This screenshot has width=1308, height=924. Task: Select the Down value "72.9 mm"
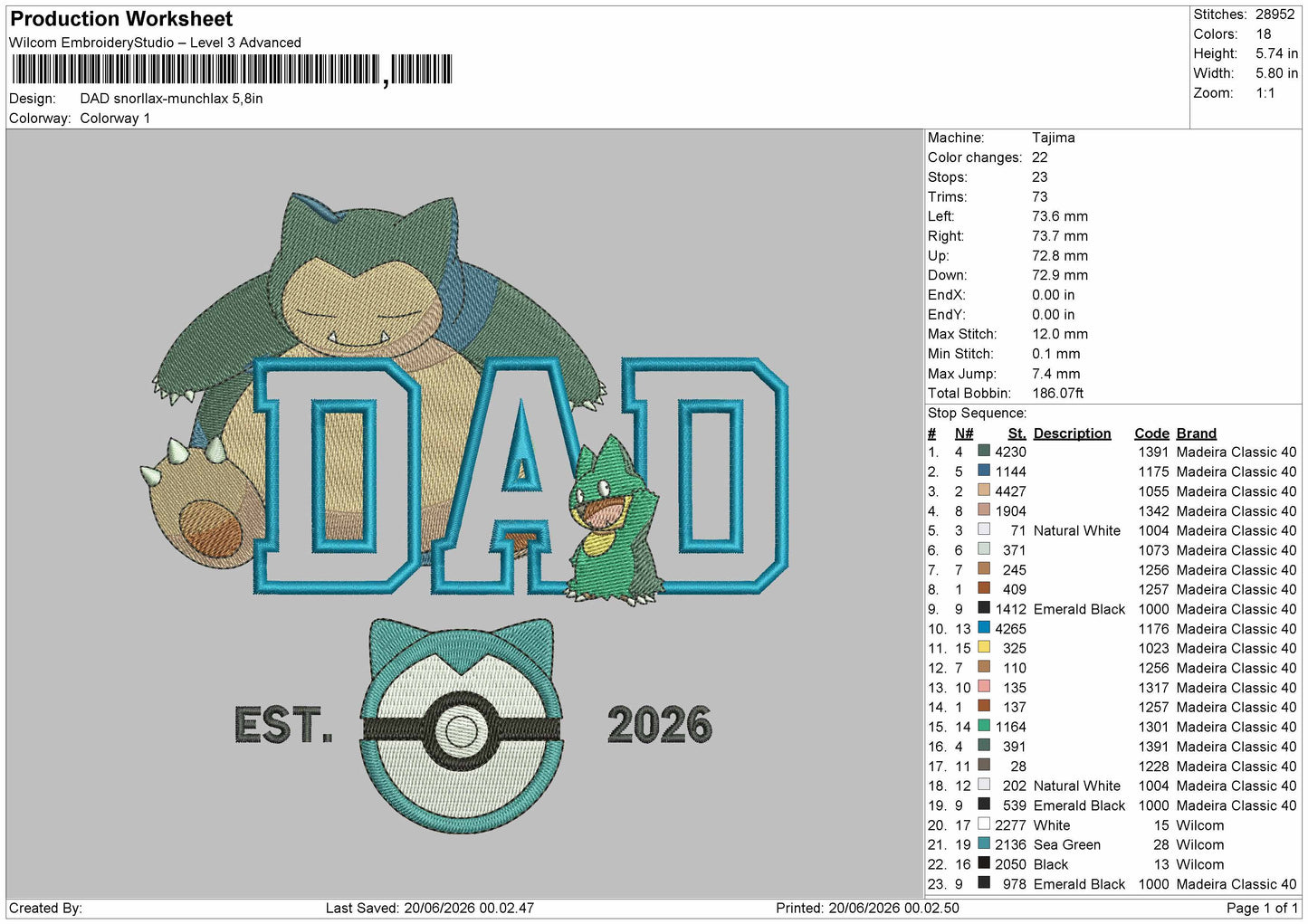1060,275
